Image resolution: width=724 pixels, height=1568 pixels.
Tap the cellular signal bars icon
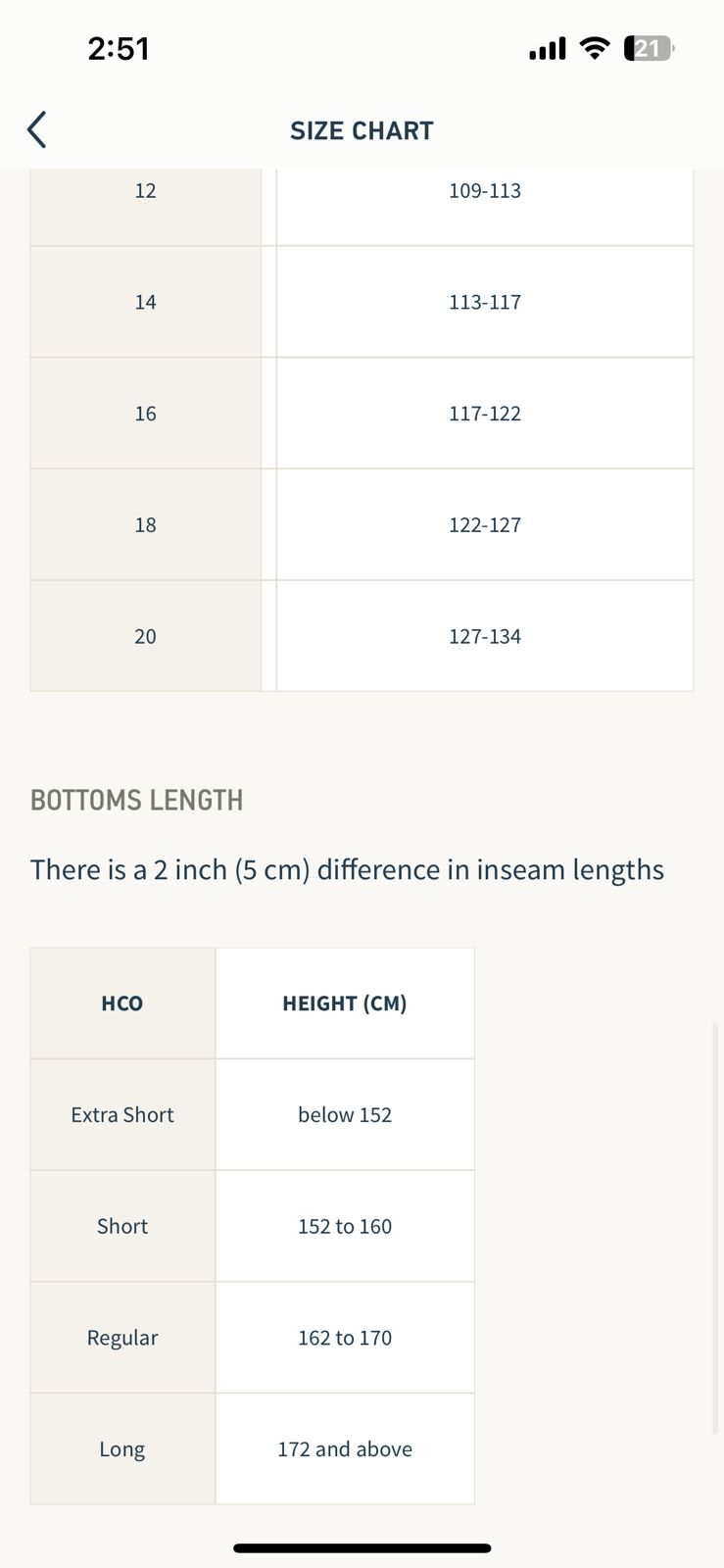pyautogui.click(x=547, y=48)
